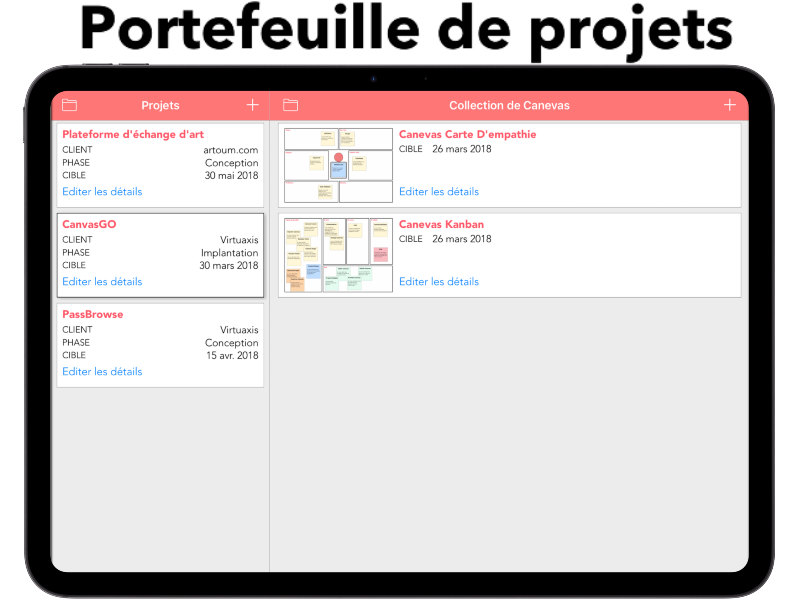Click the Canevas Carte D'empathie title
The width and height of the screenshot is (800, 600).
[467, 134]
